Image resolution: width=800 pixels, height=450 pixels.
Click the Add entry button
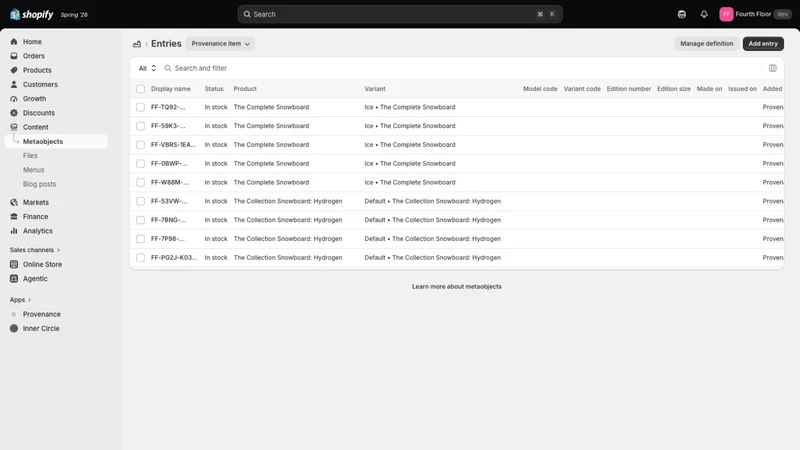(x=763, y=44)
